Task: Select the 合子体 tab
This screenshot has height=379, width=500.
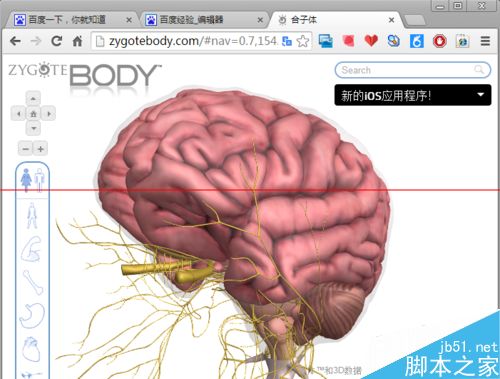Action: click(x=304, y=20)
